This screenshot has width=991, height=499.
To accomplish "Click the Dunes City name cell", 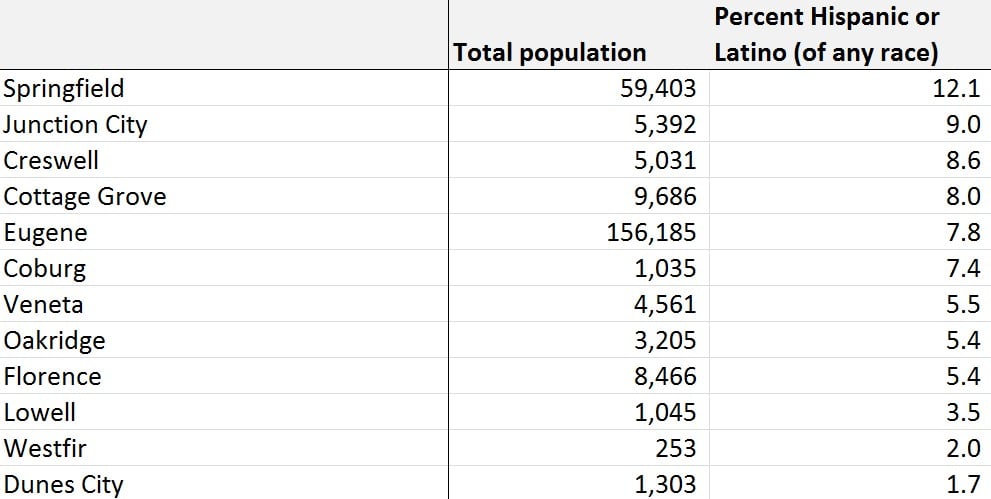I will pos(224,483).
